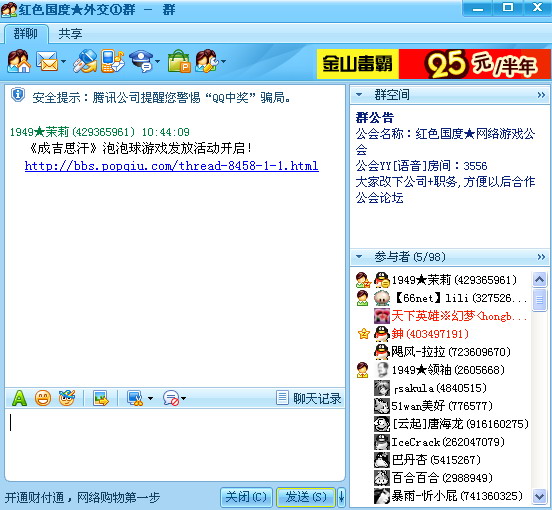Click the member list scrollbar thumb
The image size is (552, 510).
[539, 300]
